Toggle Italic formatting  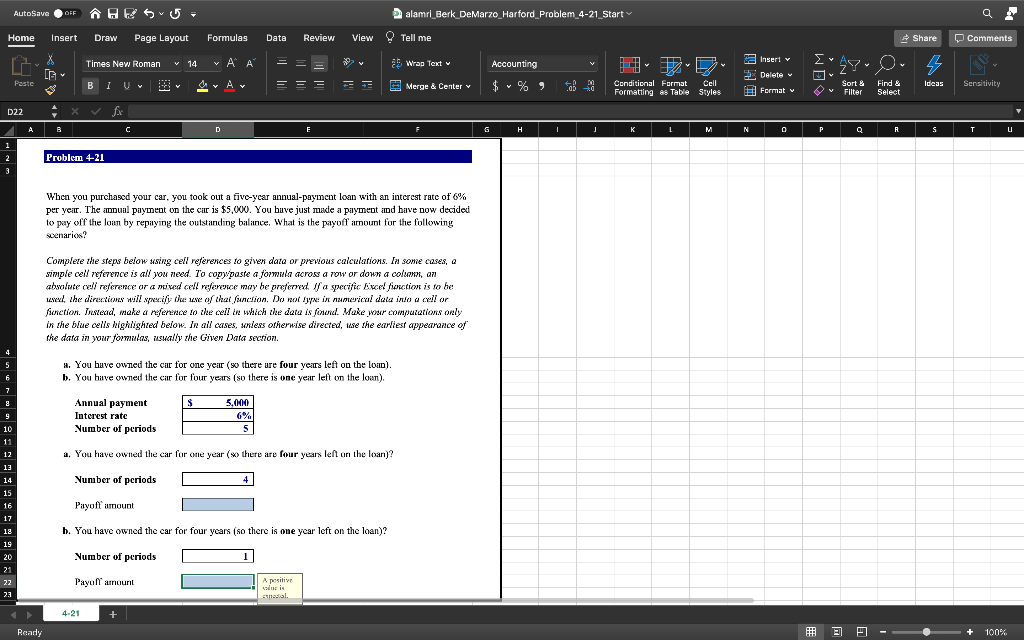point(108,86)
